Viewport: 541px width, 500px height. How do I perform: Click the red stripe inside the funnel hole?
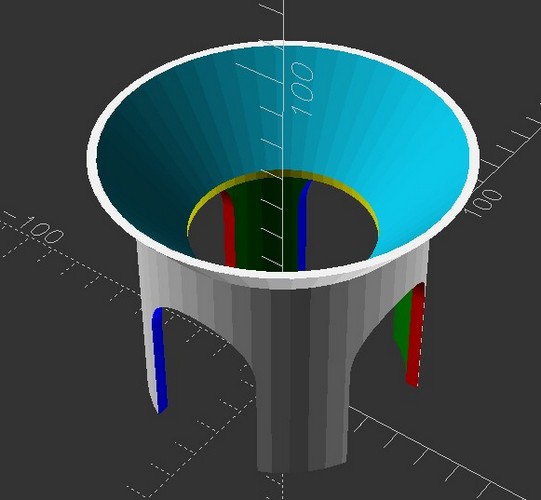tap(229, 229)
